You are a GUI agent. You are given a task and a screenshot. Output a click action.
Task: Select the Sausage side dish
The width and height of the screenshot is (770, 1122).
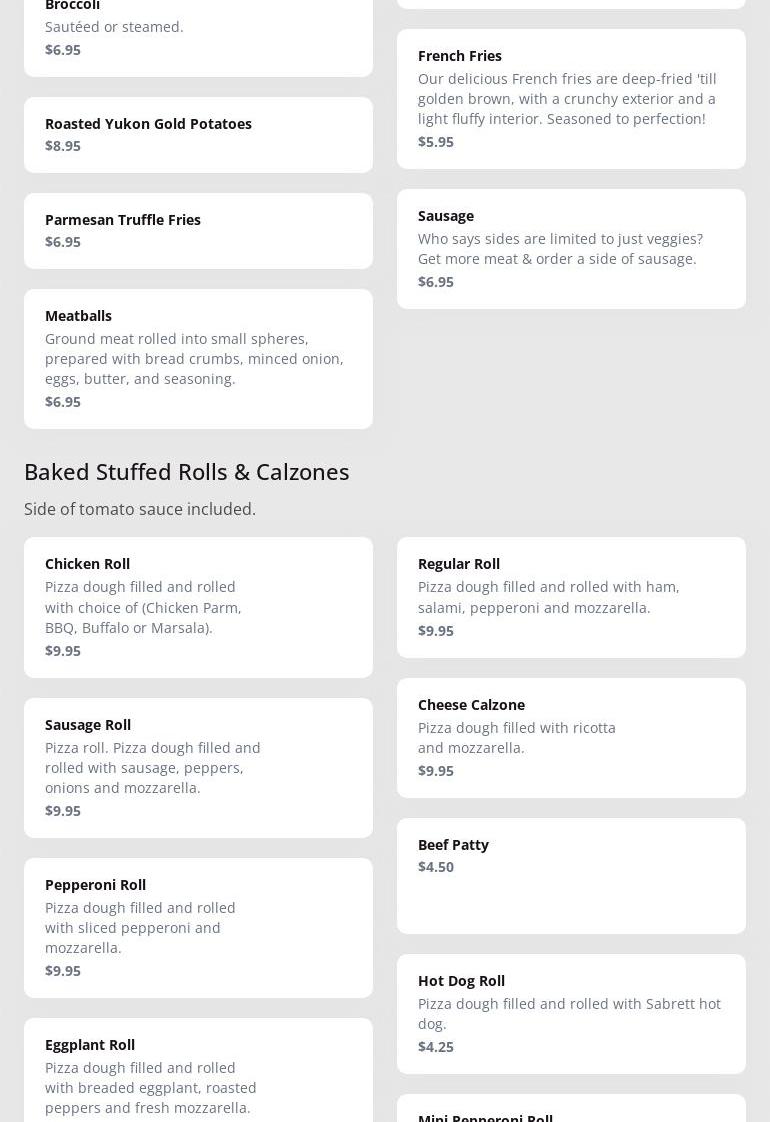pyautogui.click(x=571, y=249)
